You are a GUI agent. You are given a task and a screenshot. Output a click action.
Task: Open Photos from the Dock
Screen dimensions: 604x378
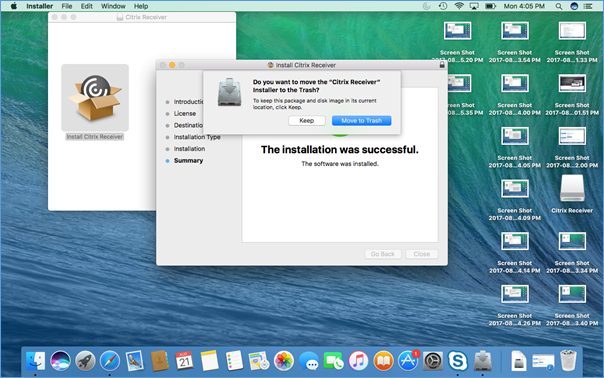284,361
